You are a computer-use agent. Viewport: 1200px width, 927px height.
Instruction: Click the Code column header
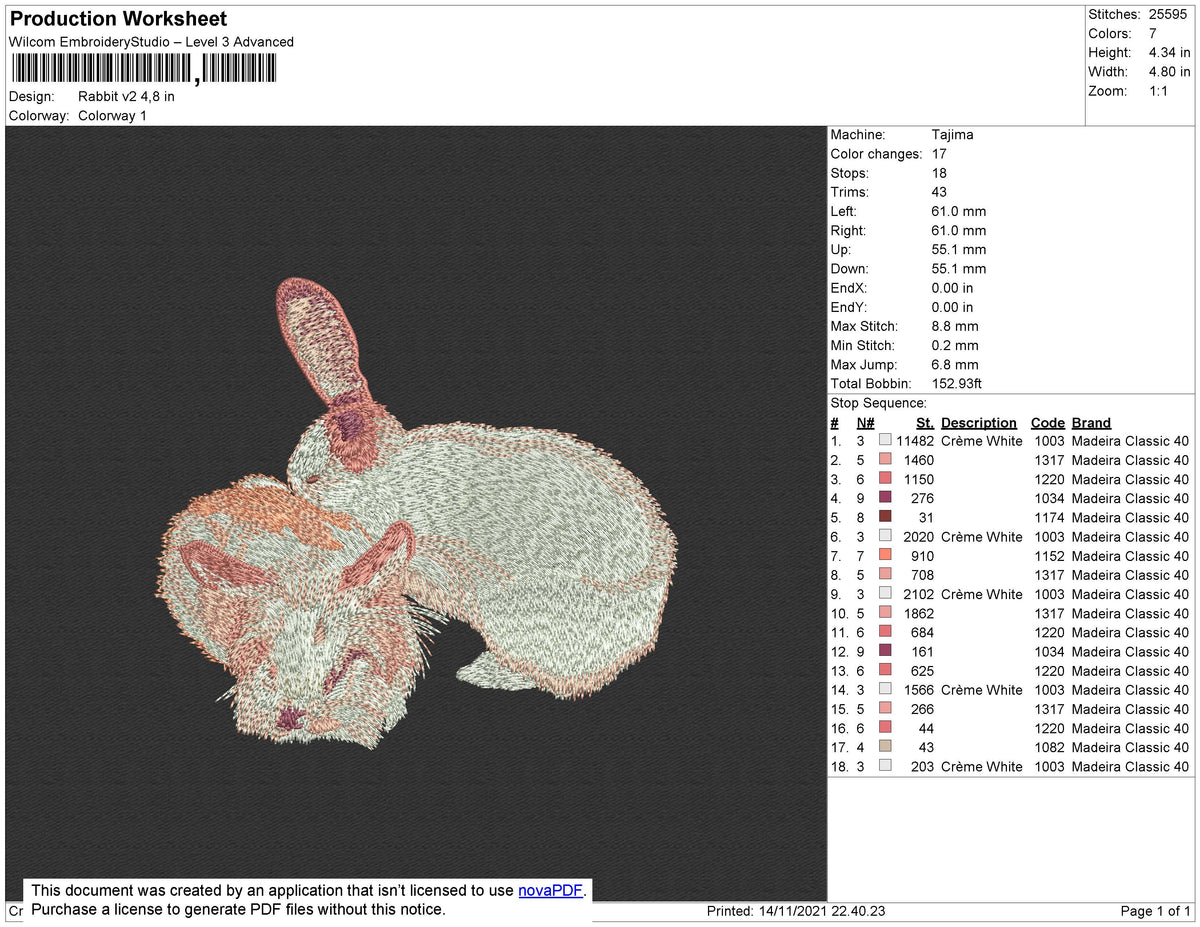pyautogui.click(x=1048, y=422)
